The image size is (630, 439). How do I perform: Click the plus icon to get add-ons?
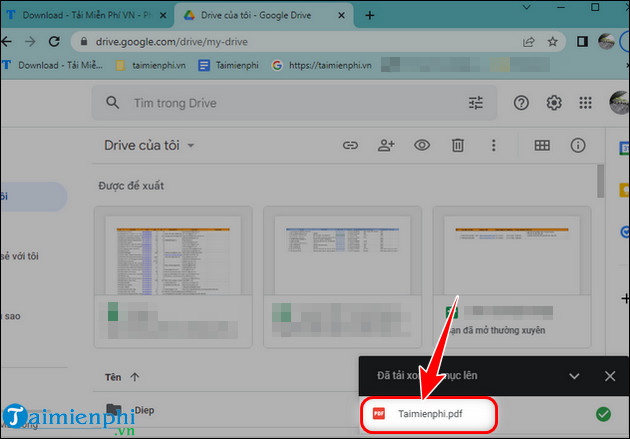point(625,298)
